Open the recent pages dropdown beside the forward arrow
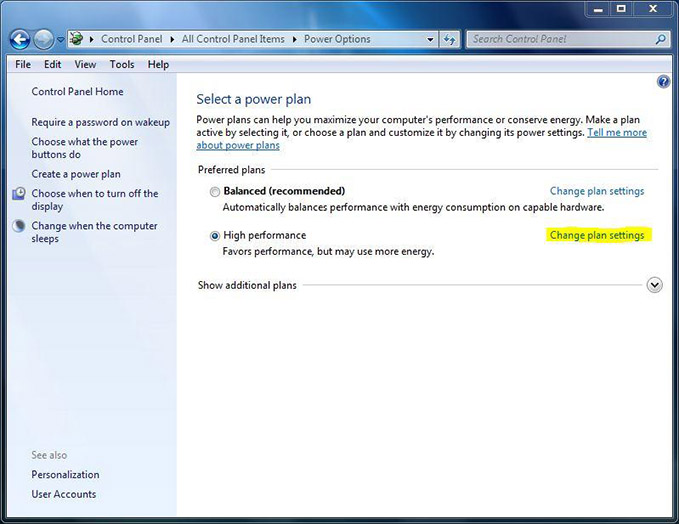This screenshot has width=679, height=524. [x=61, y=40]
